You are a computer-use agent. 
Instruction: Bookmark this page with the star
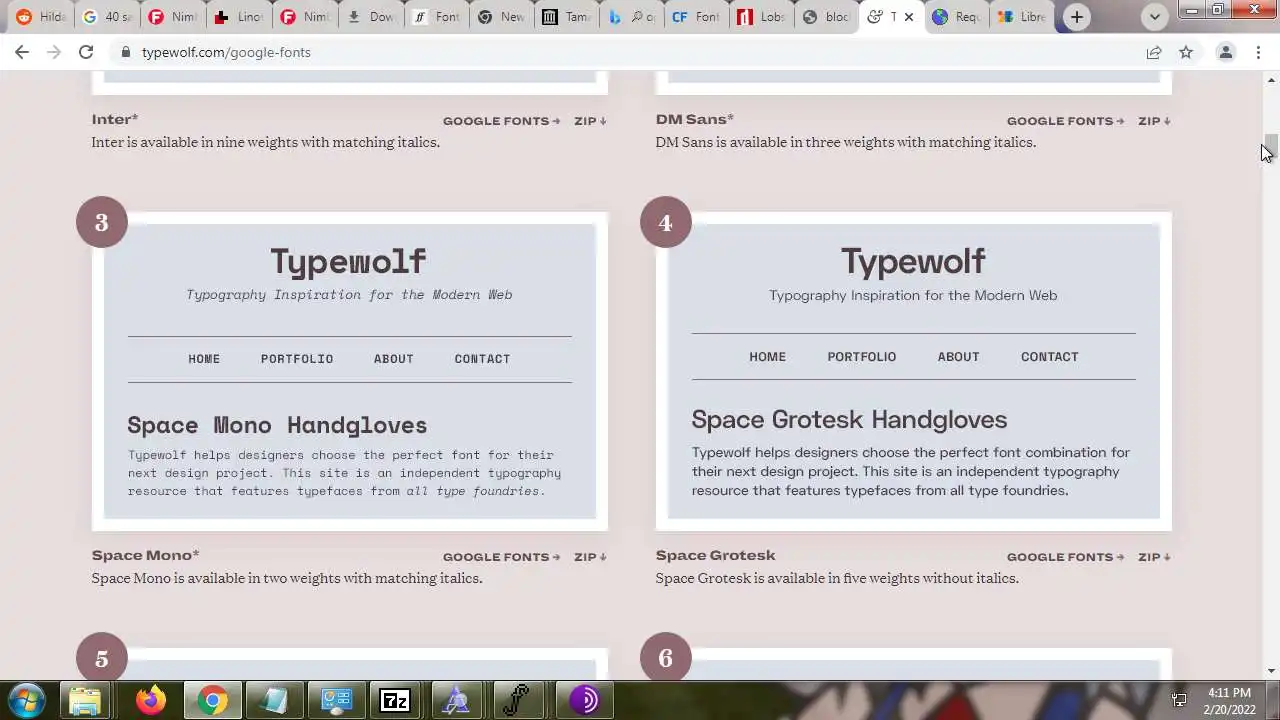pyautogui.click(x=1186, y=52)
